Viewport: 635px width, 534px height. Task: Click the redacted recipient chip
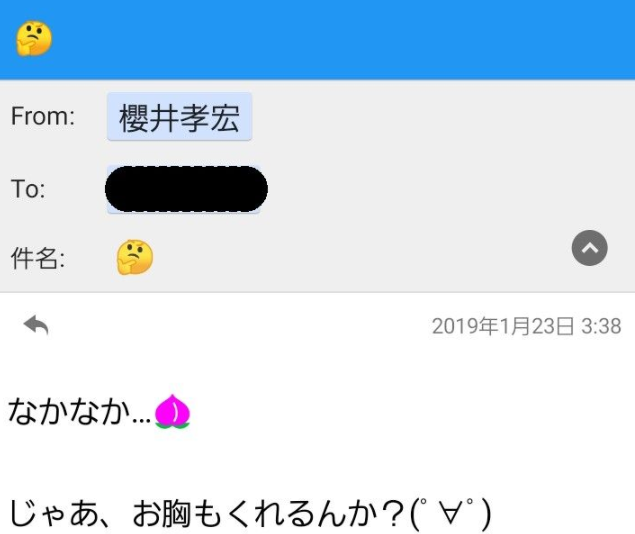click(186, 189)
